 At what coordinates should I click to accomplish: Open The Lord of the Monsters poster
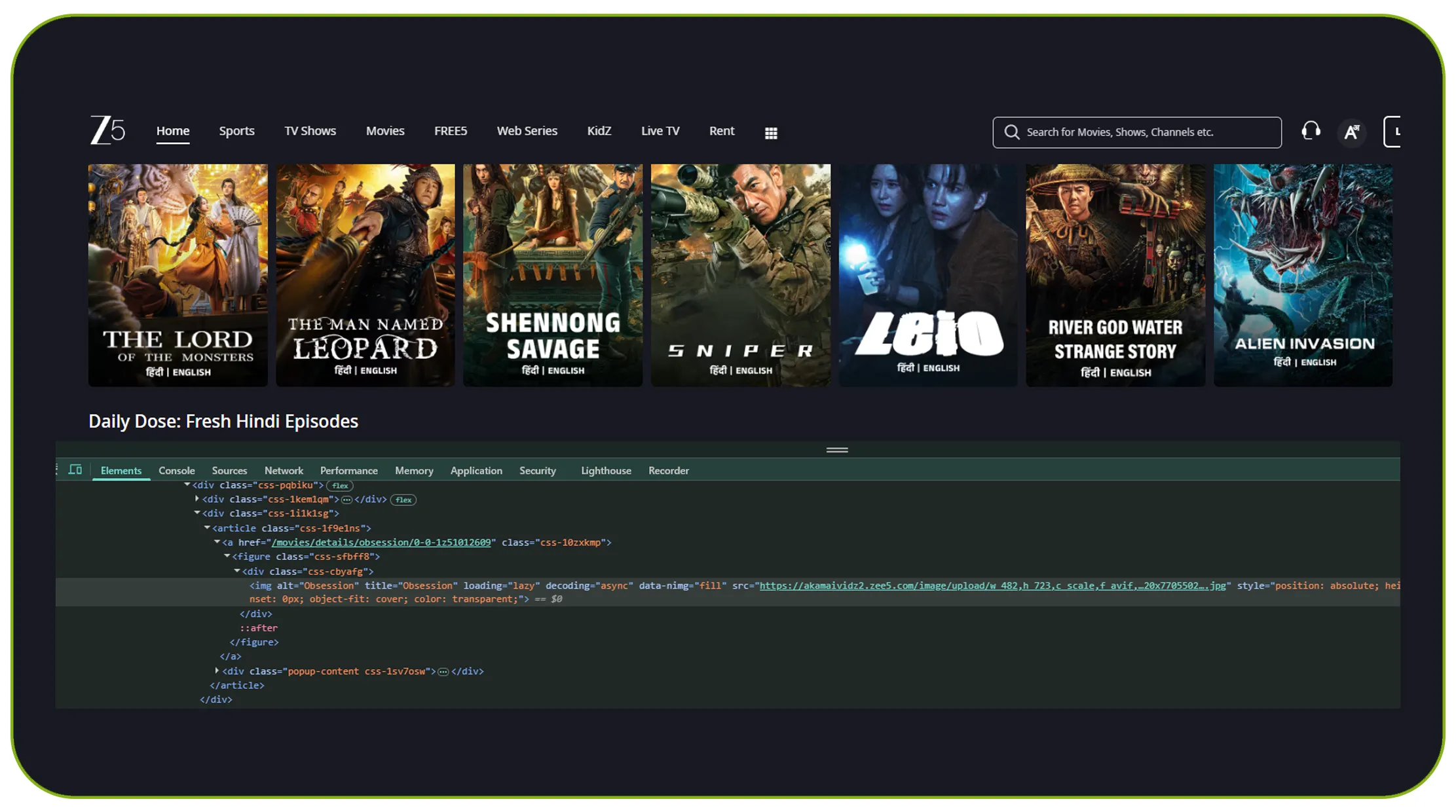[178, 275]
